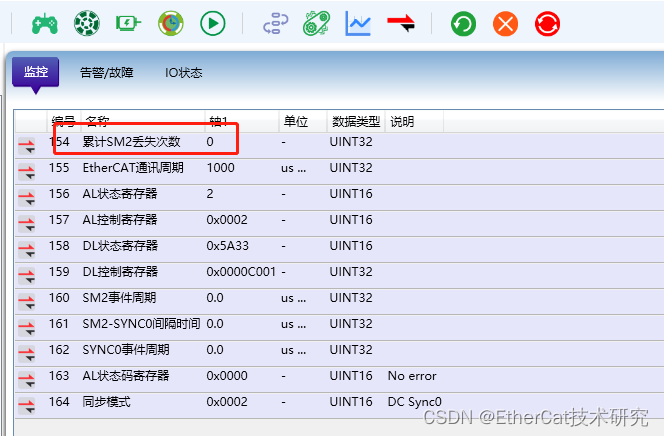
Task: Open the flow chart toolbar icon
Action: click(x=276, y=23)
